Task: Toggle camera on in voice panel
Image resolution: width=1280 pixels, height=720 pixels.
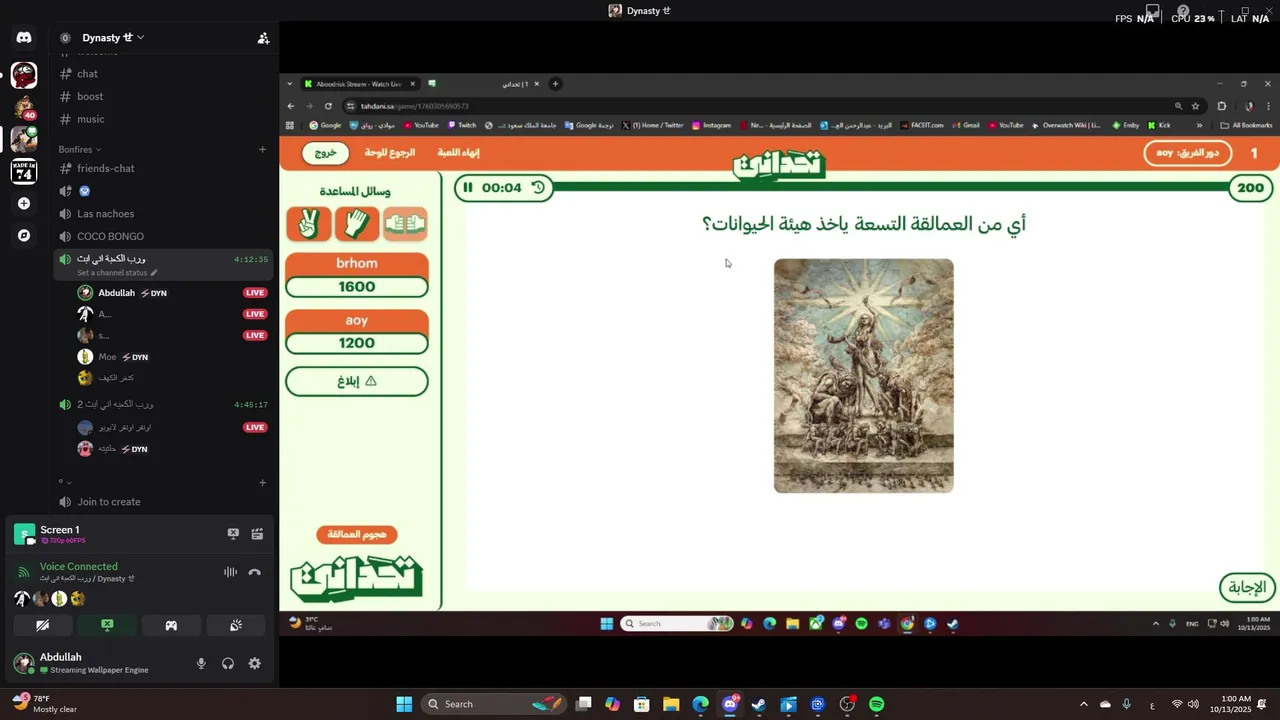Action: (x=42, y=625)
